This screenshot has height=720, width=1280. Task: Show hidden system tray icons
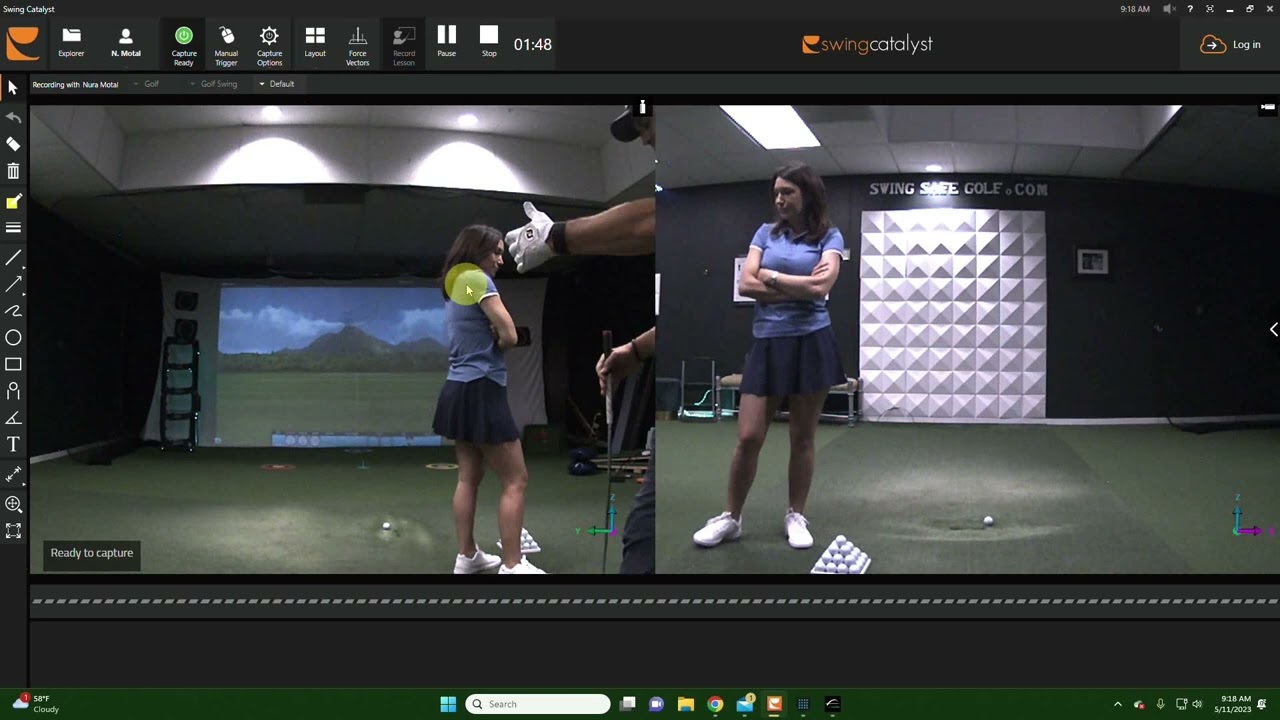click(1118, 704)
